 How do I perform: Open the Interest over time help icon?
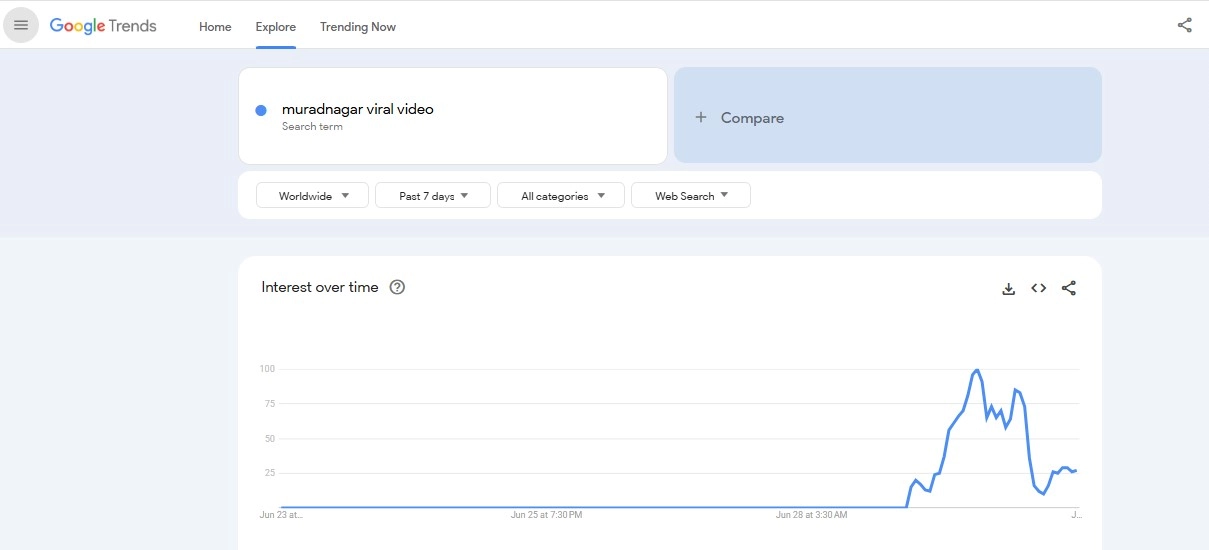(x=397, y=288)
